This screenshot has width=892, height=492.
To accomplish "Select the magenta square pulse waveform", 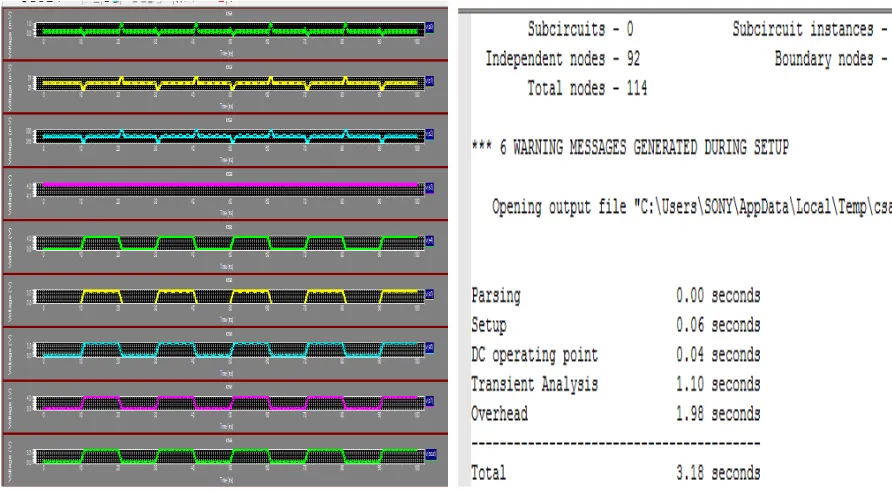I will point(230,403).
